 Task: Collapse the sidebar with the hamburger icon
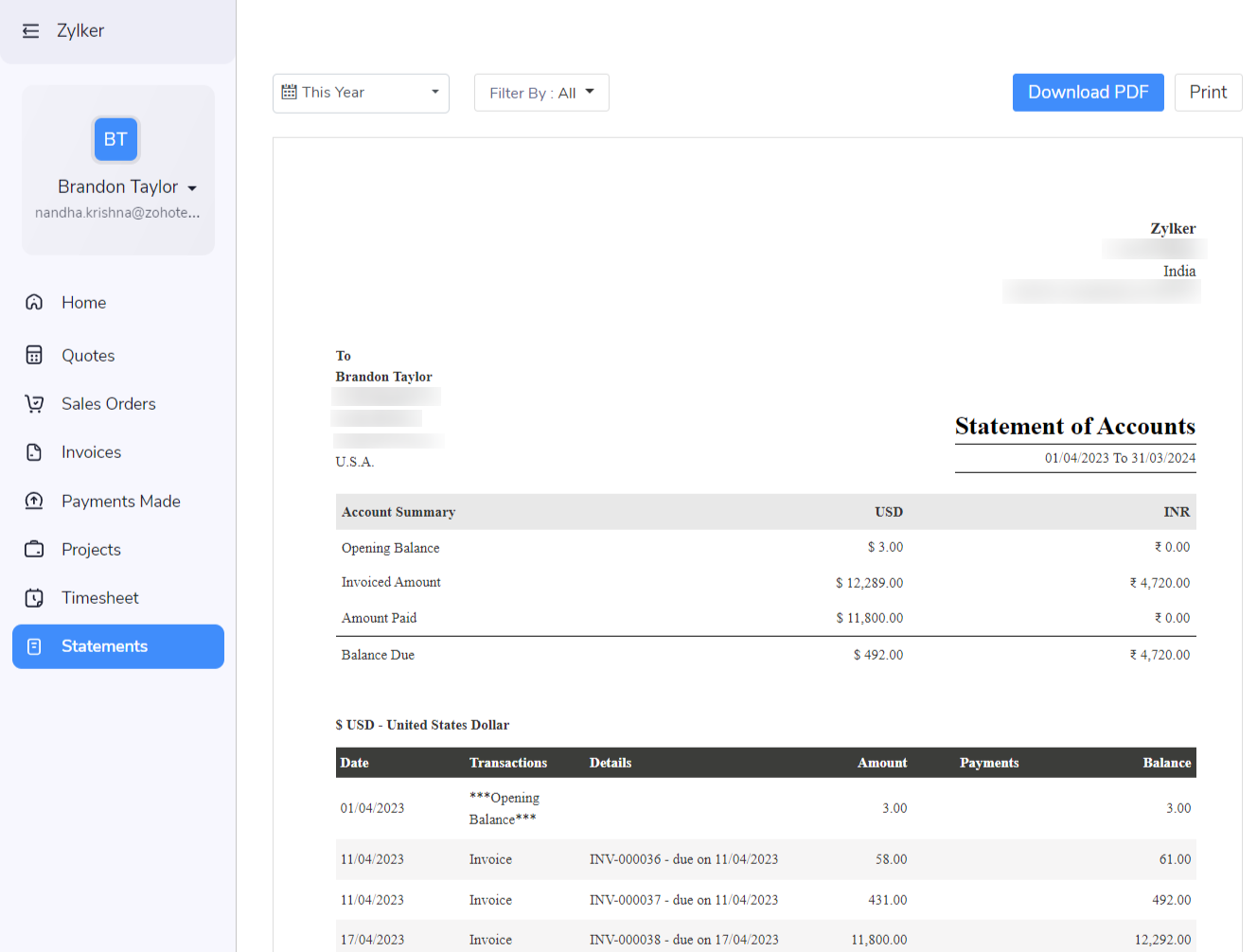30,30
